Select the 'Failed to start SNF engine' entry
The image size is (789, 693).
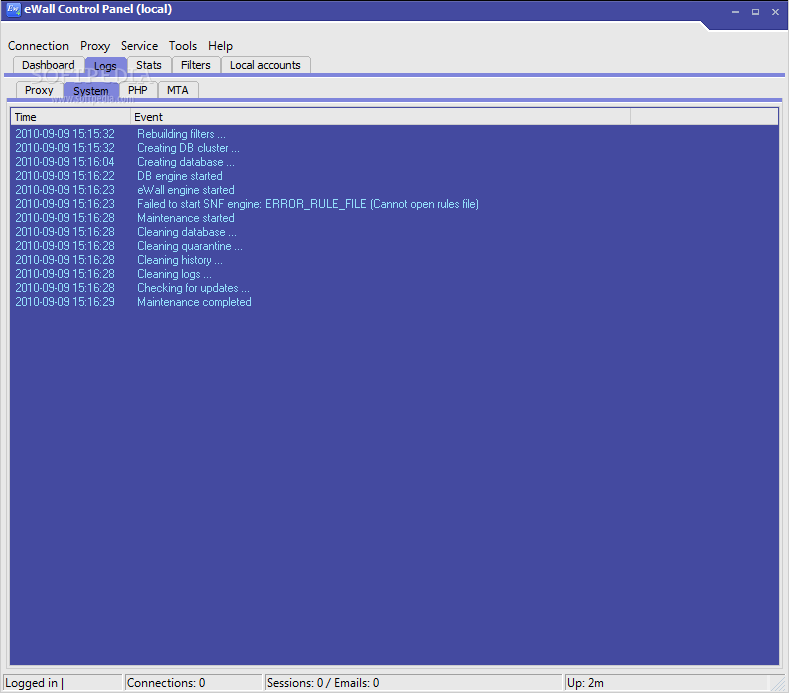394,204
